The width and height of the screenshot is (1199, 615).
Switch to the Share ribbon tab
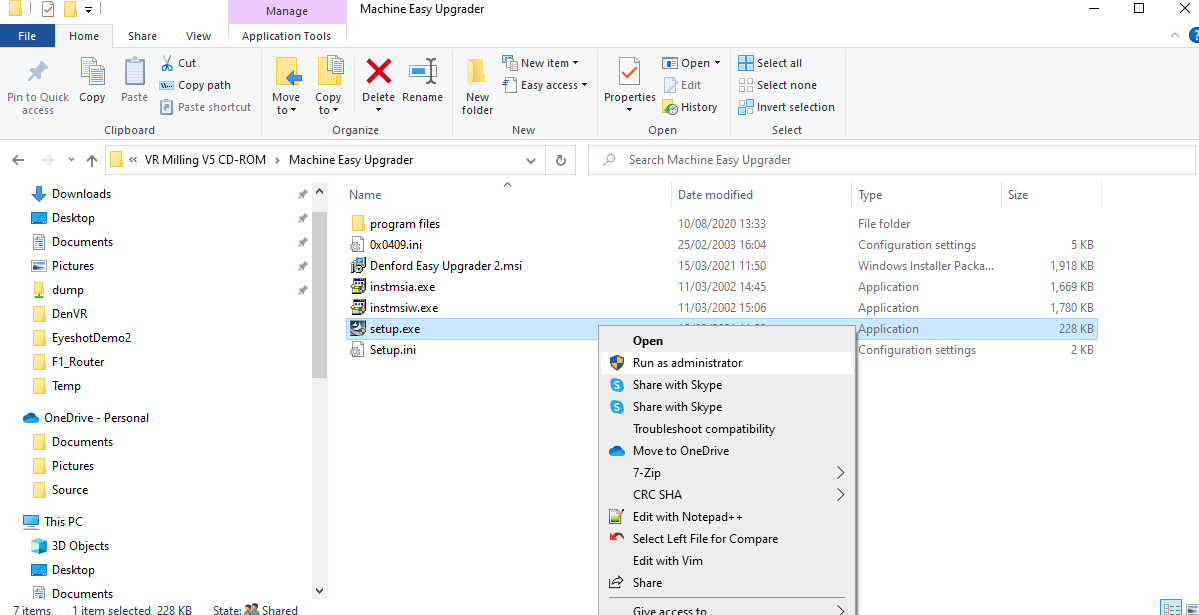point(142,36)
